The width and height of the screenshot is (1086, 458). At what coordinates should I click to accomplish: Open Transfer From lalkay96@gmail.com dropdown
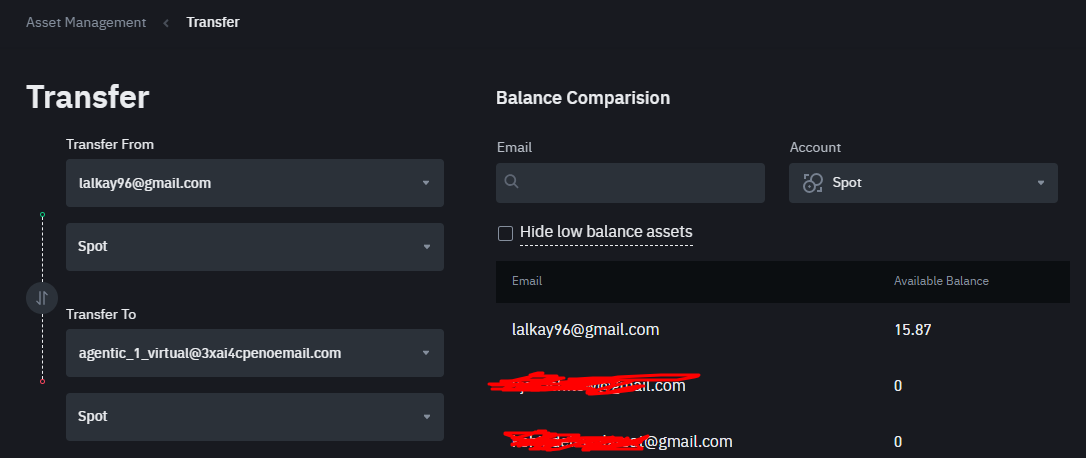pos(255,183)
